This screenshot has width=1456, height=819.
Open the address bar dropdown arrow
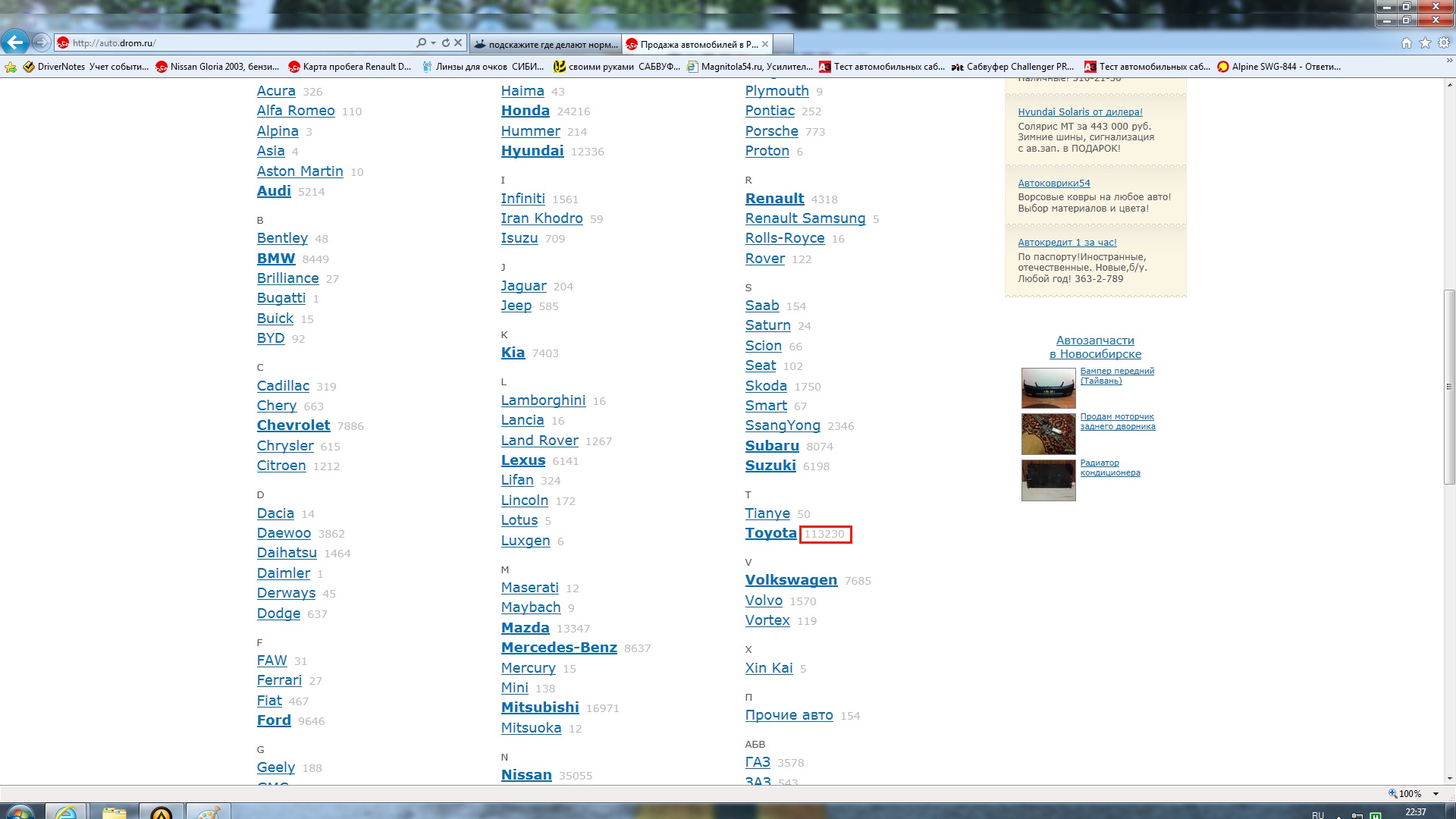[x=433, y=43]
